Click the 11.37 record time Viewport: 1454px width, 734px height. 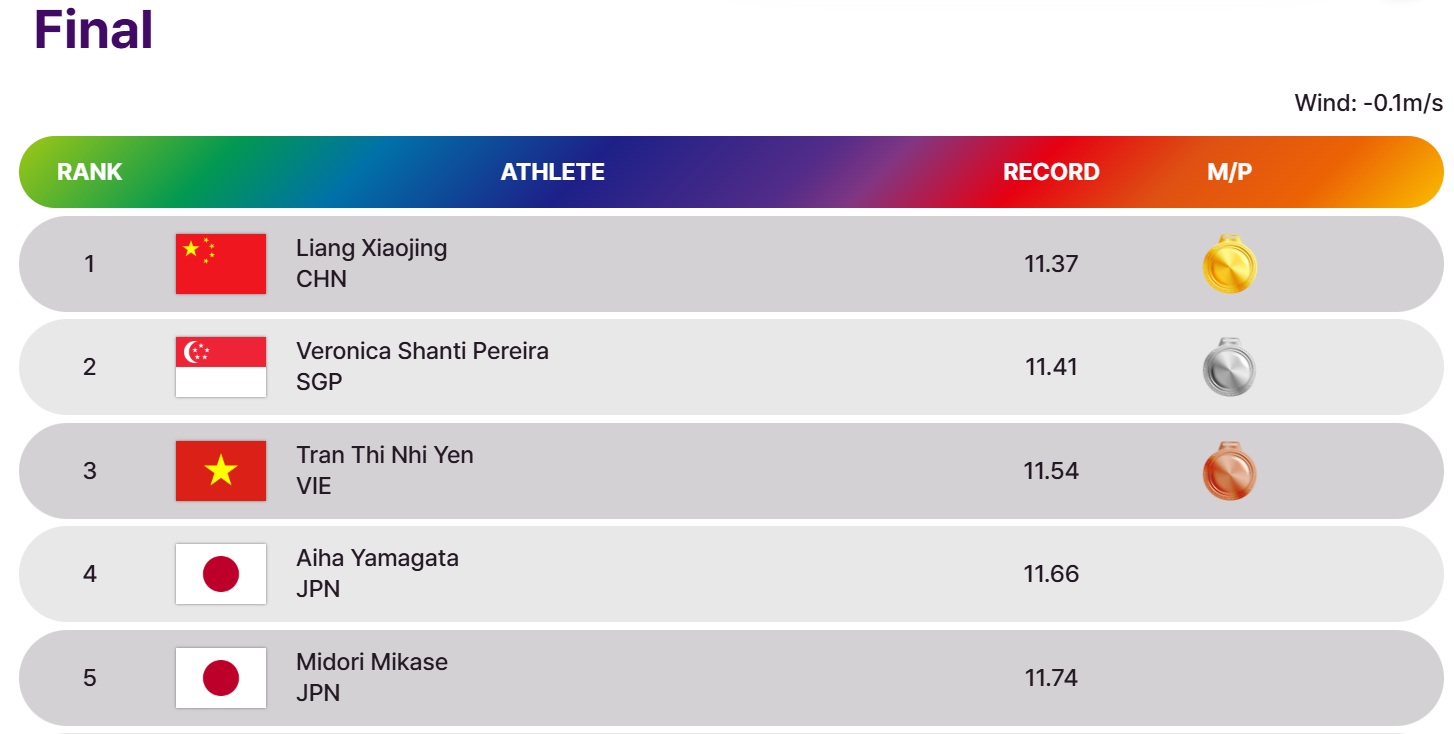[1051, 264]
